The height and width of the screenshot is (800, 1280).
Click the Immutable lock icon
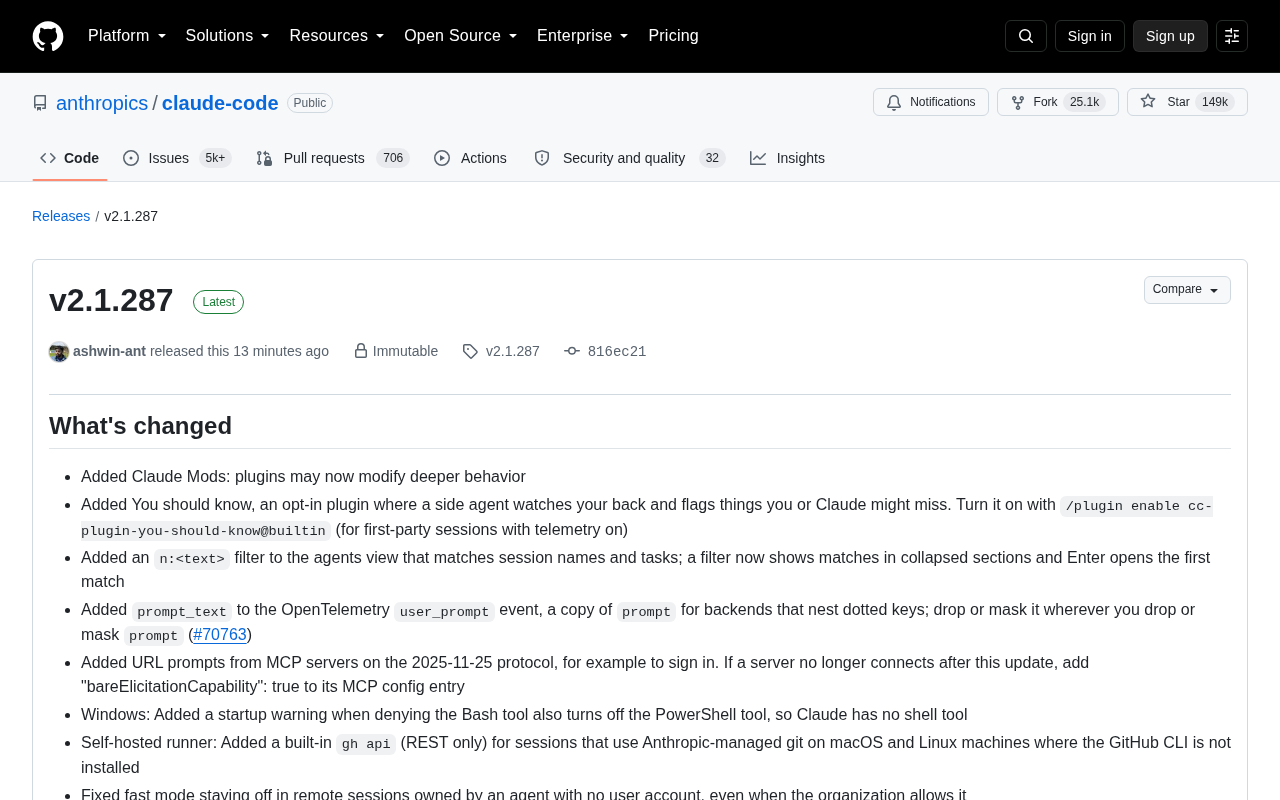pyautogui.click(x=361, y=351)
